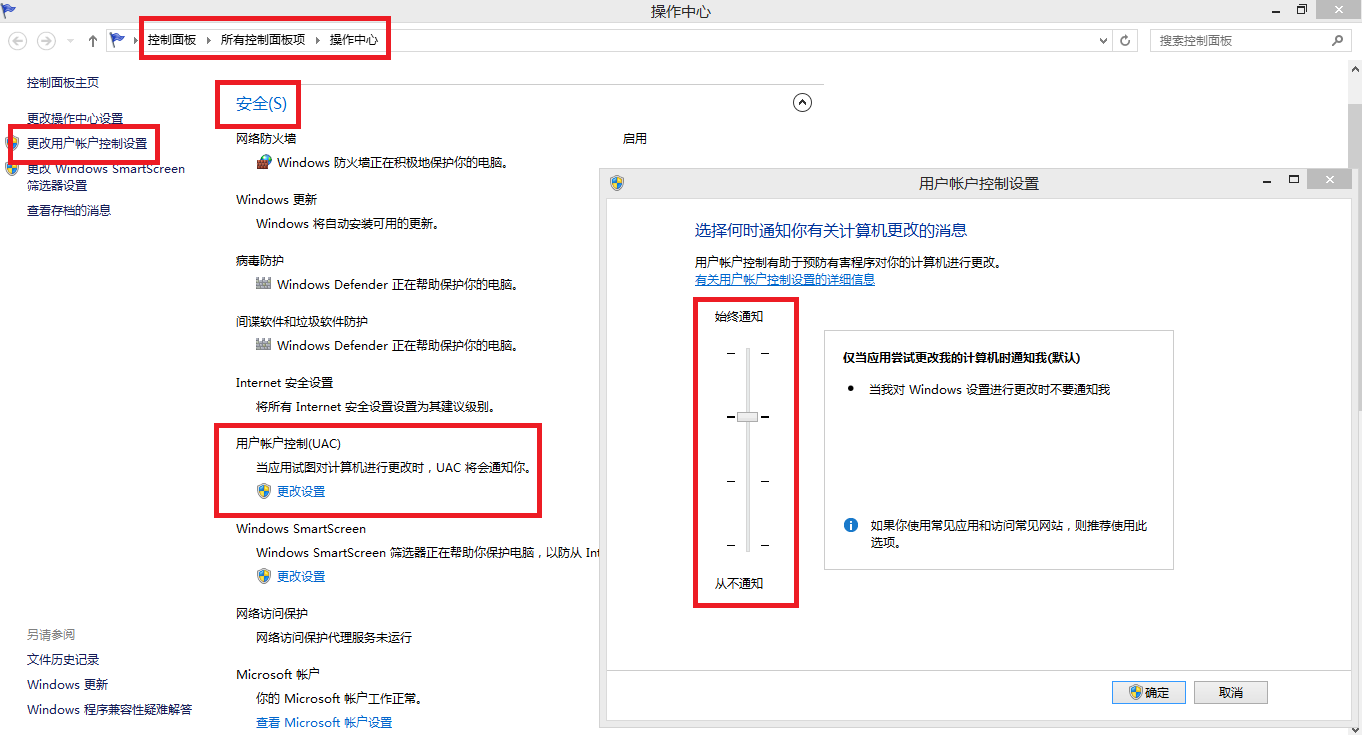
Task: Click the 病毒防护 heading text
Action: coord(260,260)
